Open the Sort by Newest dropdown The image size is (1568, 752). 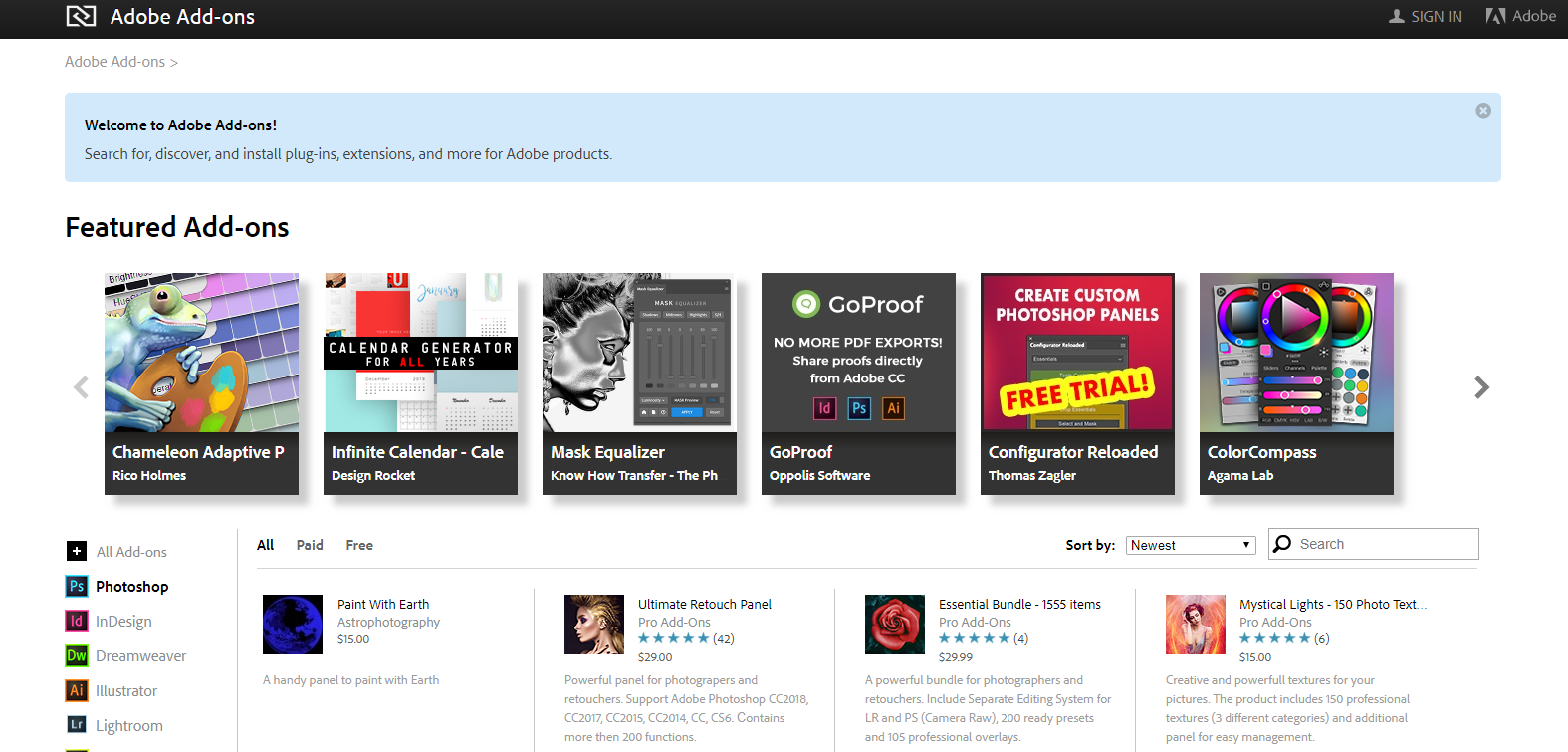(1191, 545)
